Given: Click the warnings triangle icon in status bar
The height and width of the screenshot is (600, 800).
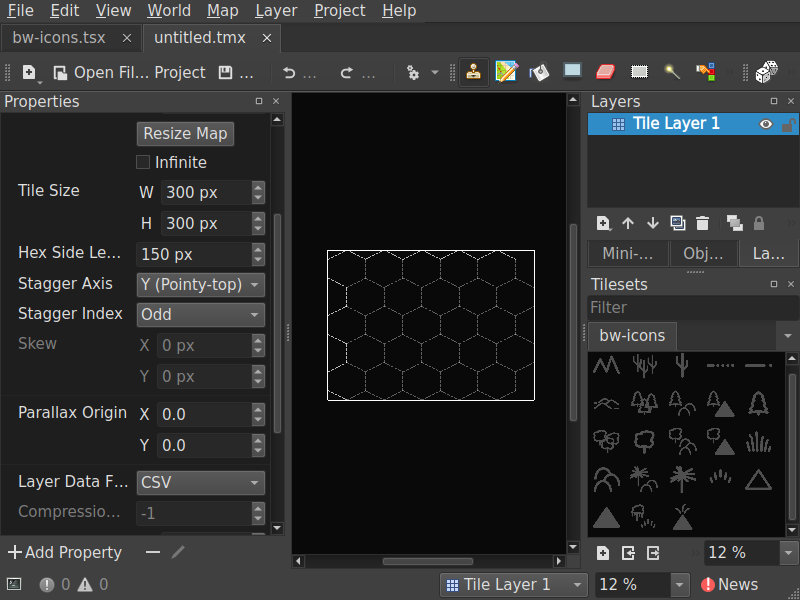Looking at the screenshot, I should pyautogui.click(x=85, y=584).
